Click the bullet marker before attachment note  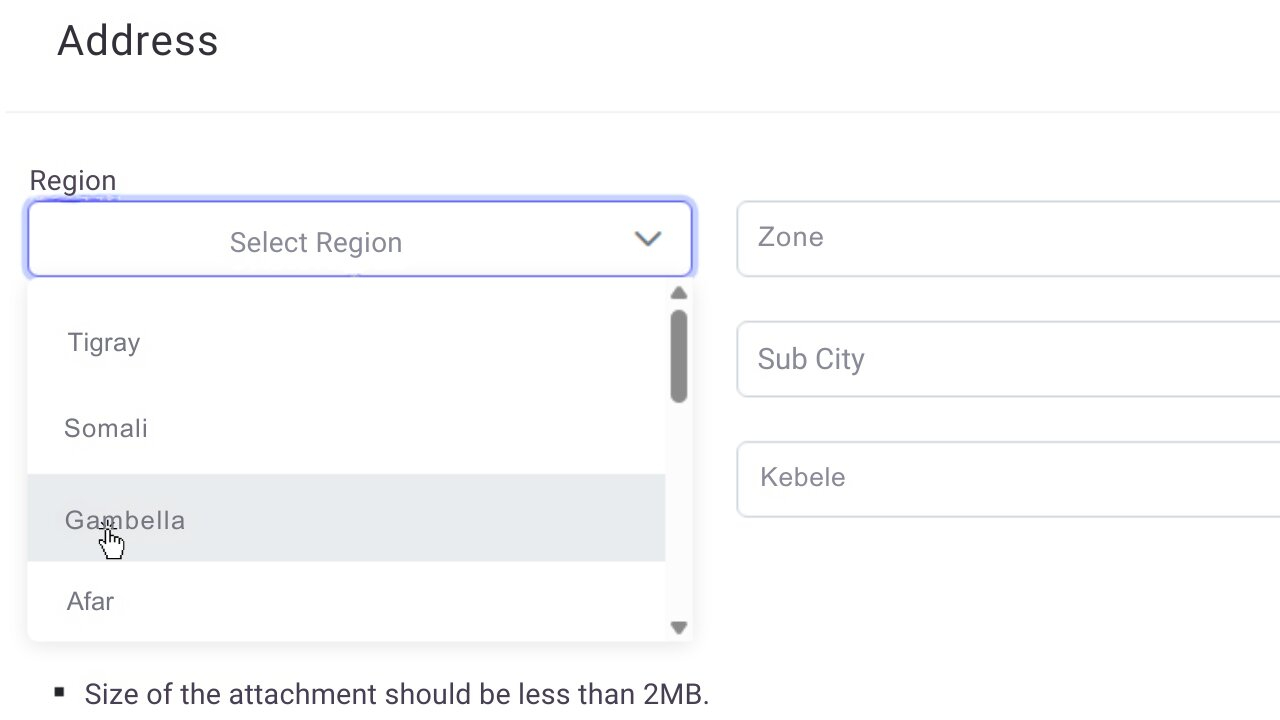60,692
